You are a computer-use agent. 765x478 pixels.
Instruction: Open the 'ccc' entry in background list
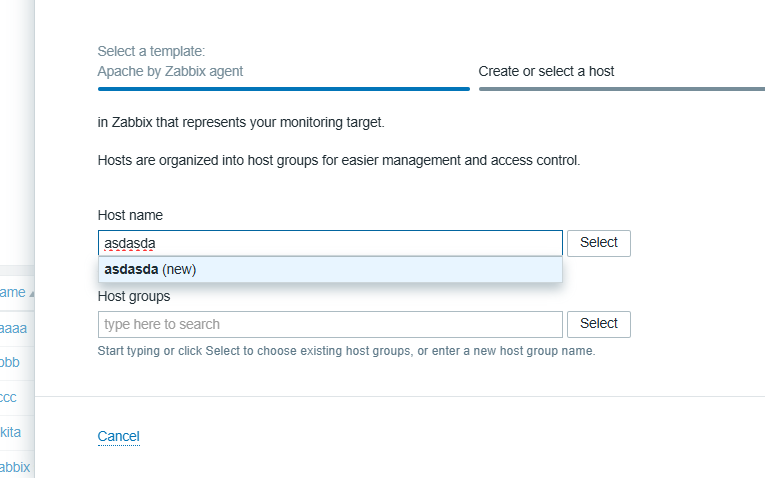point(10,397)
